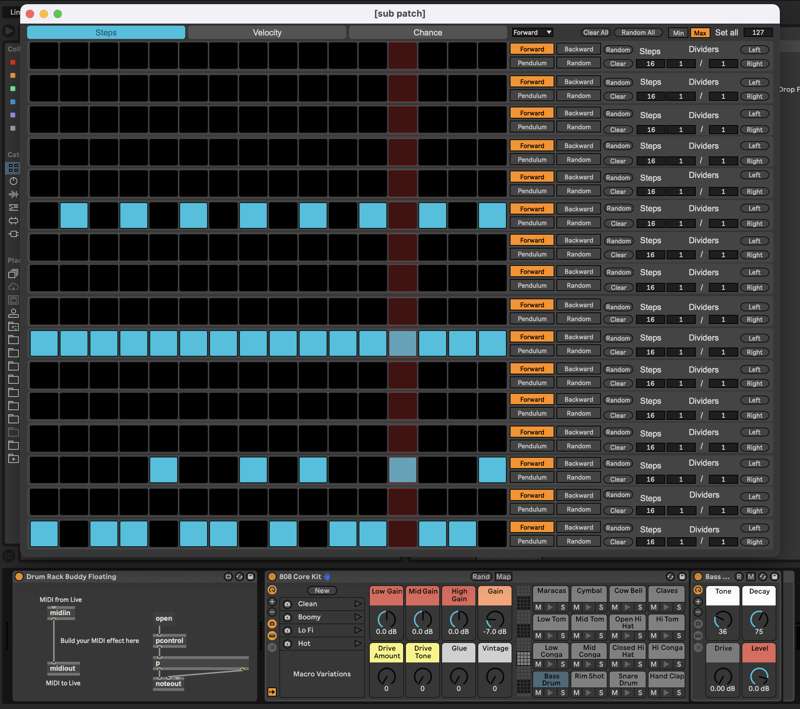
Task: Select the Snare Drum pad
Action: pos(628,679)
